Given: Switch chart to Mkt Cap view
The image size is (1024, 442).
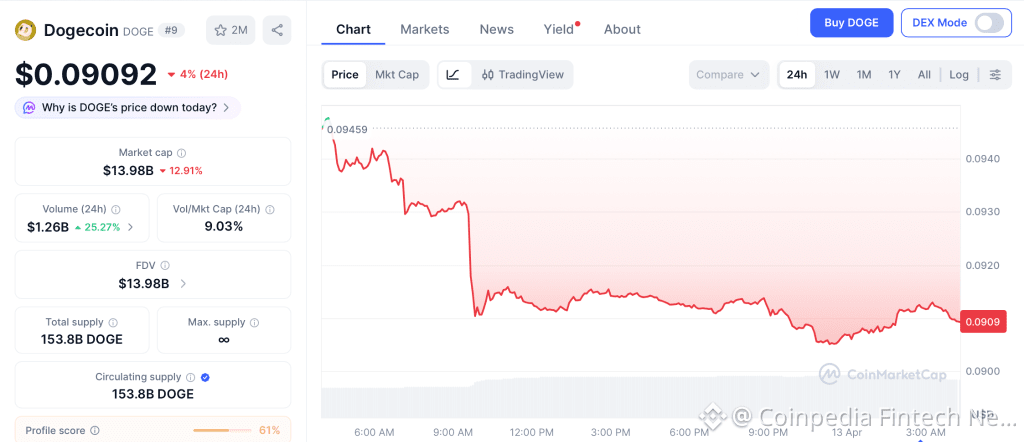Looking at the screenshot, I should (x=397, y=74).
